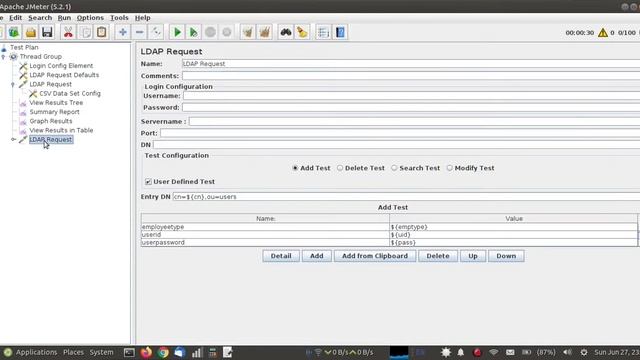
Task: Start the test with green play icon
Action: coord(177,32)
